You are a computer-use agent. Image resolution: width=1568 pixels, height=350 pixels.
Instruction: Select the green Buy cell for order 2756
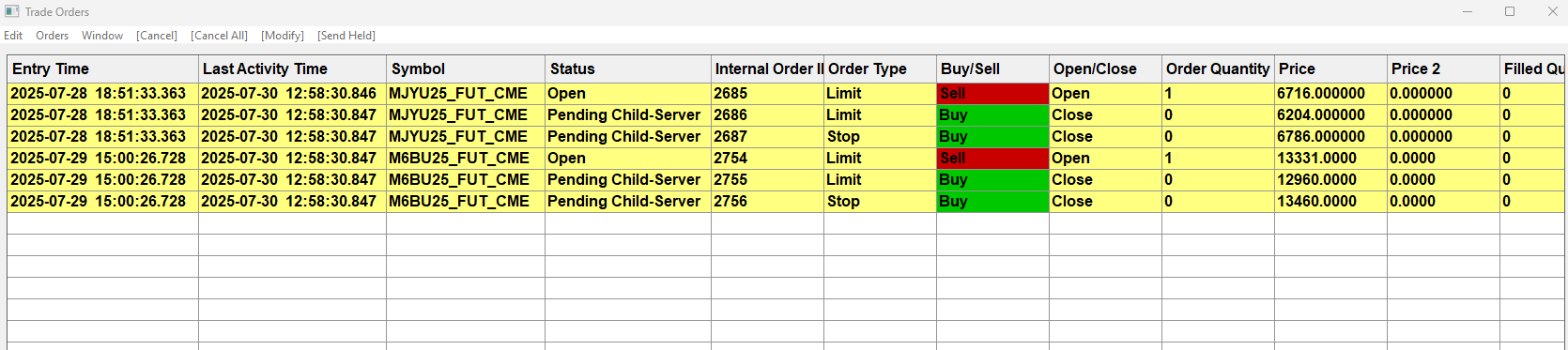click(992, 201)
